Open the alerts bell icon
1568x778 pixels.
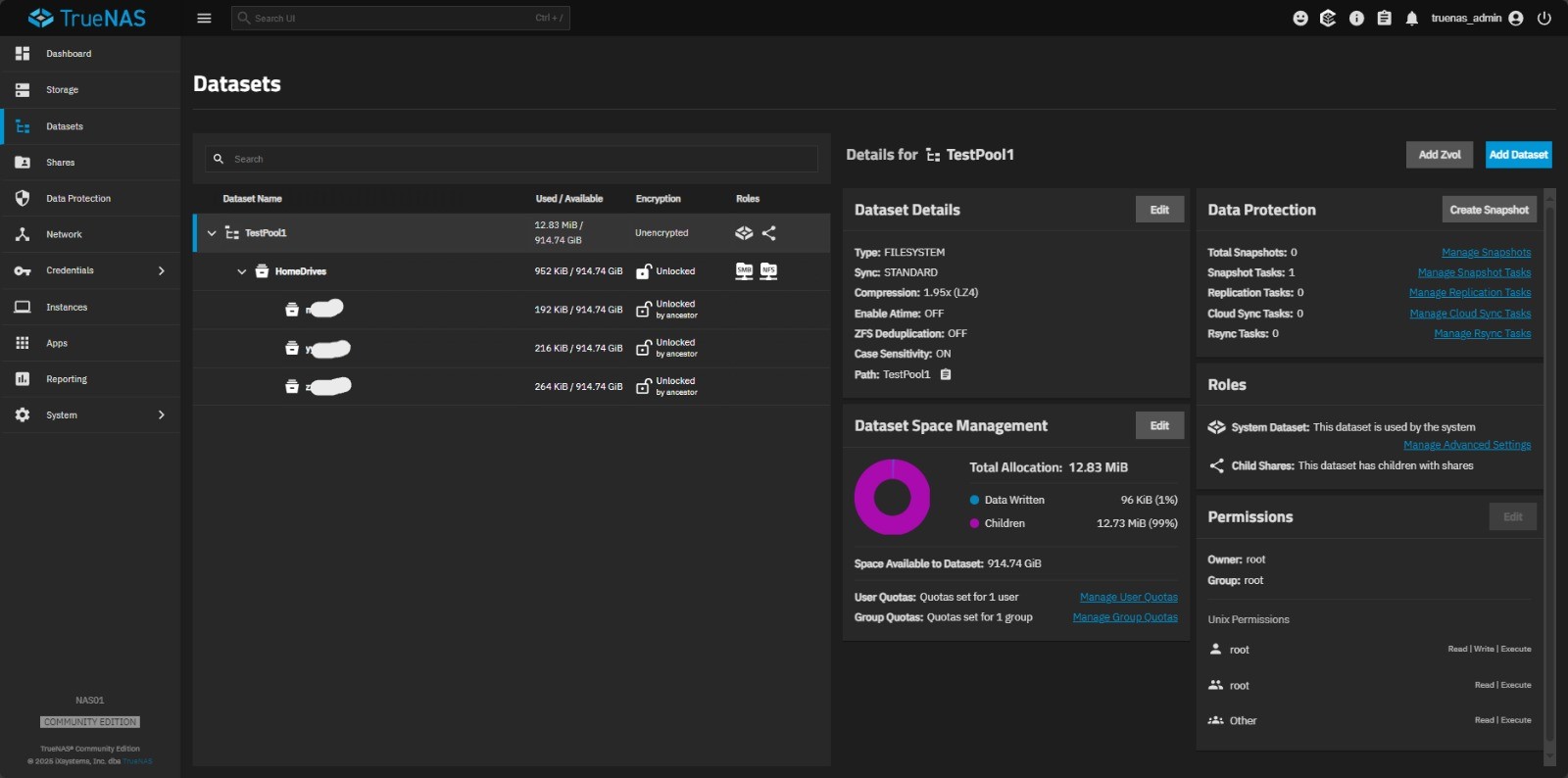tap(1411, 18)
